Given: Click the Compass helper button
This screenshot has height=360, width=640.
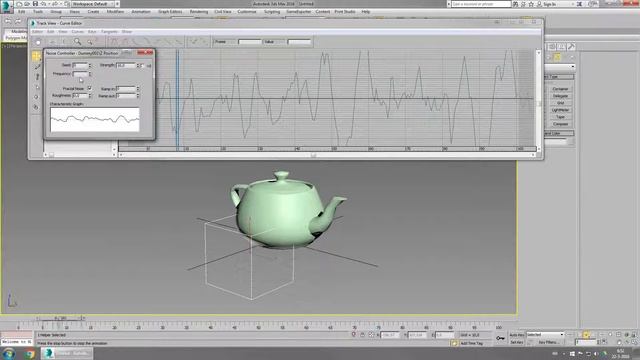Looking at the screenshot, I should point(560,124).
